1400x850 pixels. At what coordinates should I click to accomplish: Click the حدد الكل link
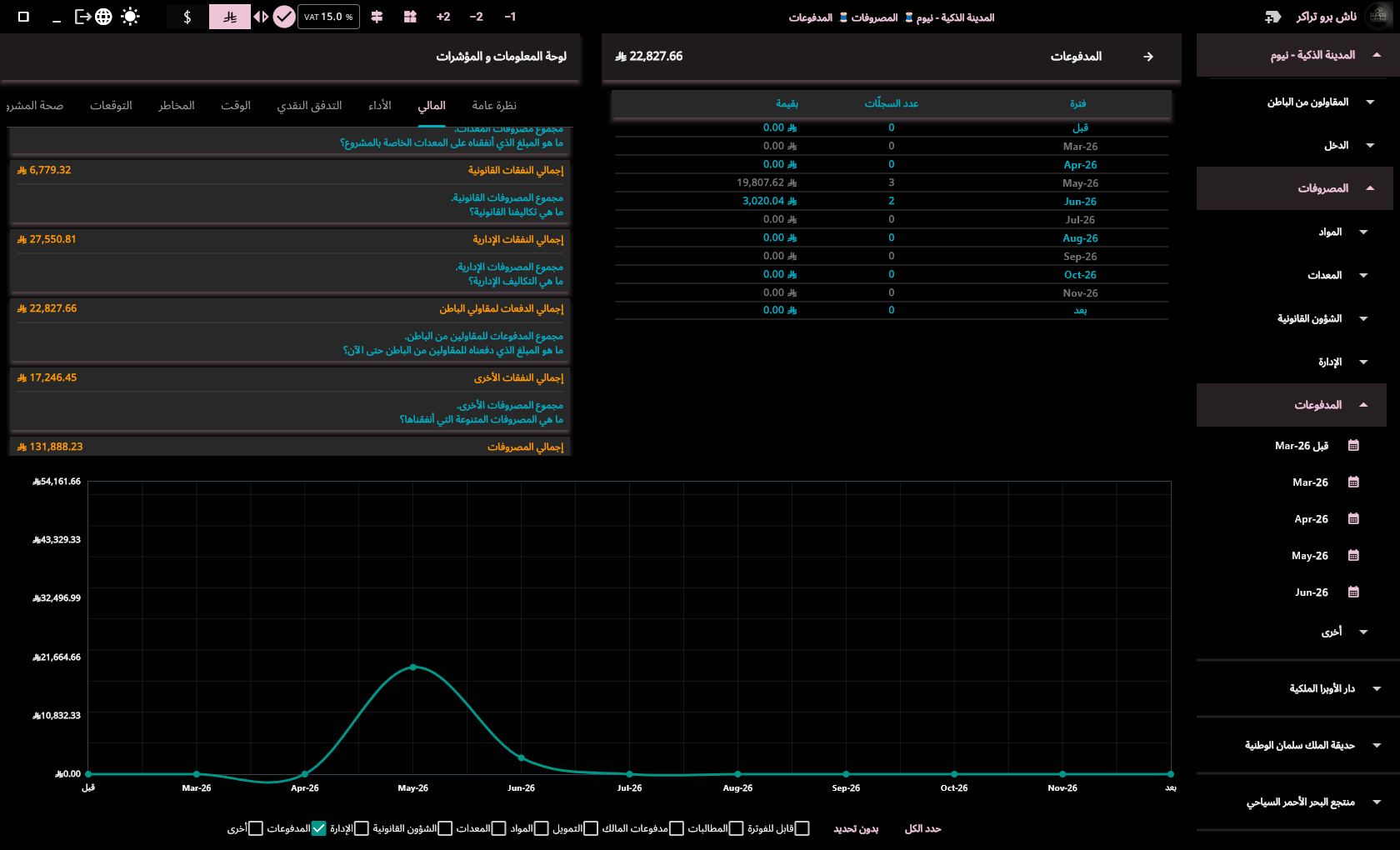coord(923,829)
